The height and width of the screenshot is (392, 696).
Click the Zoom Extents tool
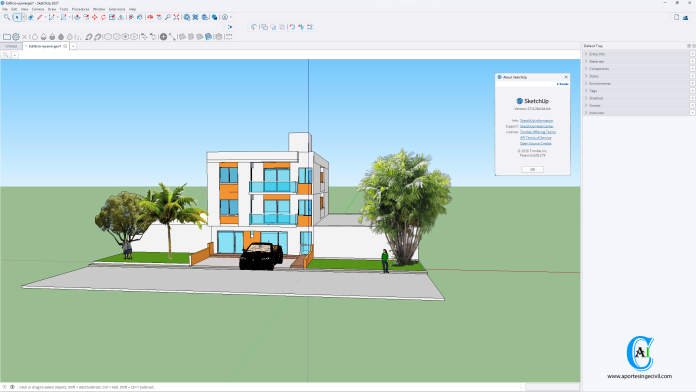coord(176,17)
